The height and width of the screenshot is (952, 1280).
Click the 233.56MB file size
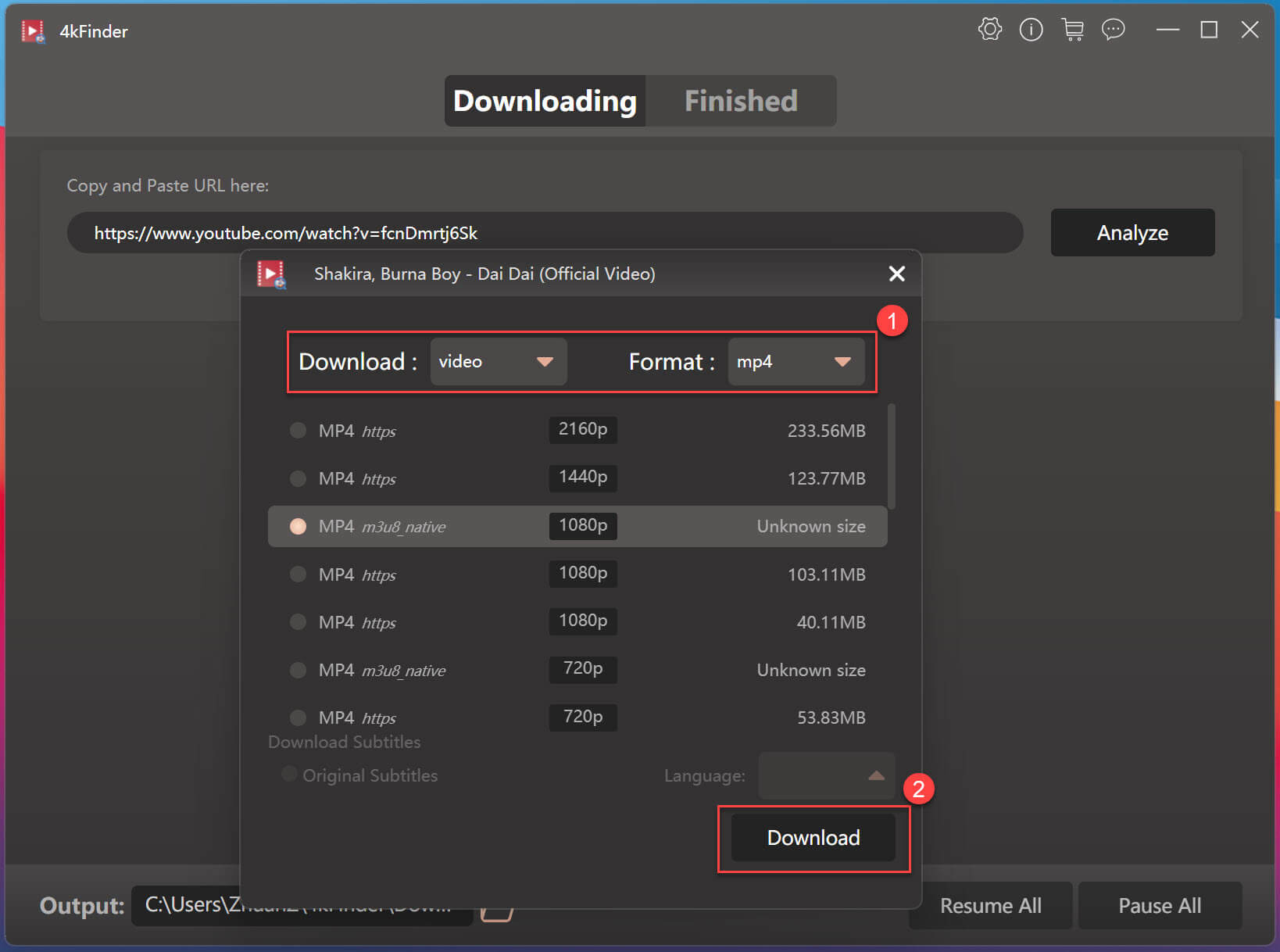[827, 431]
